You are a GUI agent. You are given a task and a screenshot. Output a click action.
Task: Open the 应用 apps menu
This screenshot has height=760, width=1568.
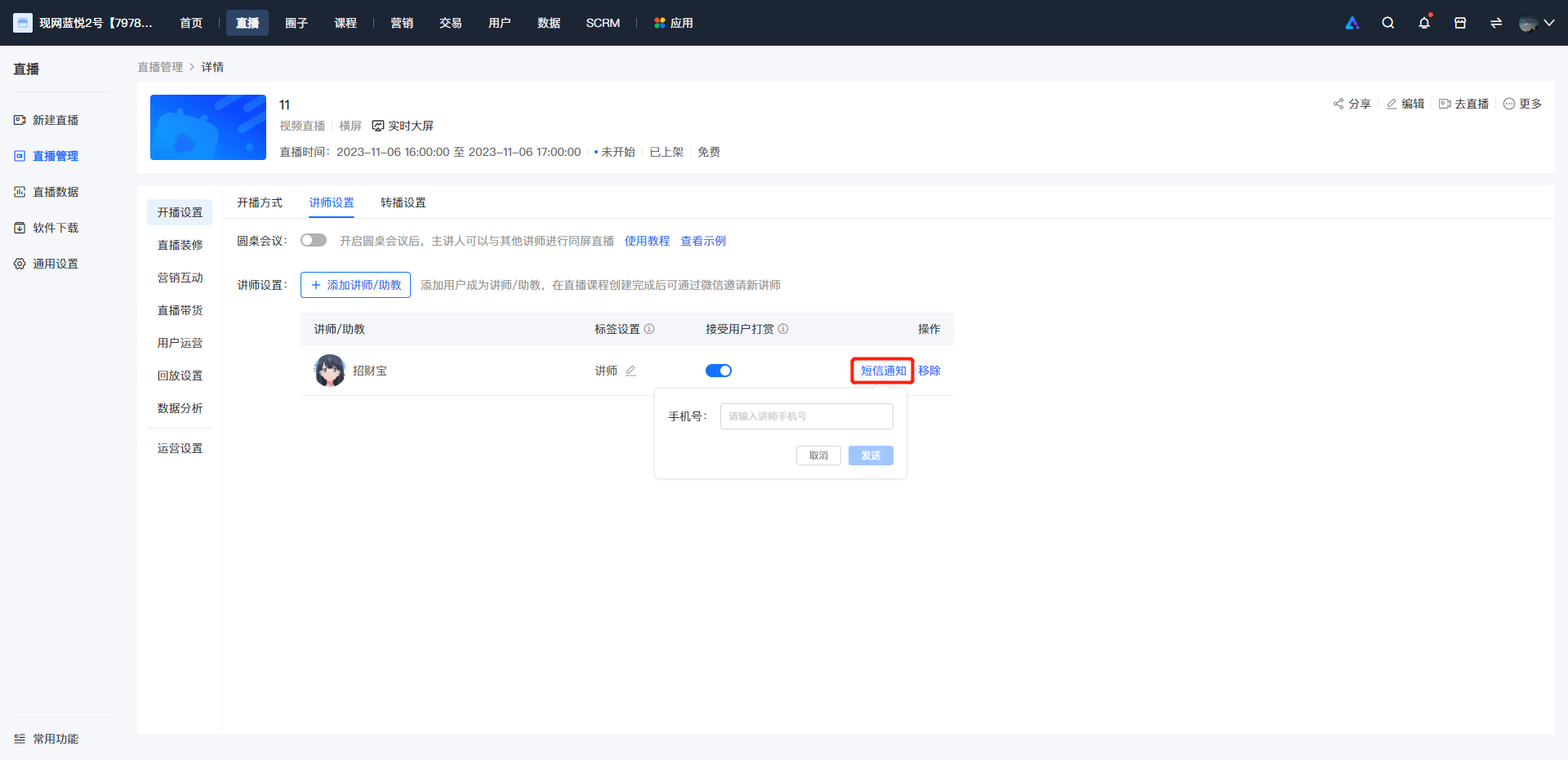674,23
